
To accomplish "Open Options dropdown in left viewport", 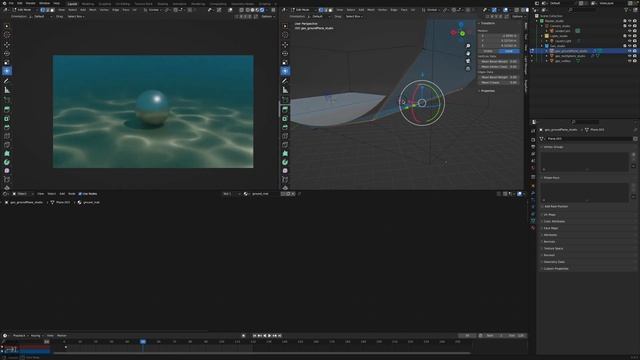I will [x=267, y=17].
